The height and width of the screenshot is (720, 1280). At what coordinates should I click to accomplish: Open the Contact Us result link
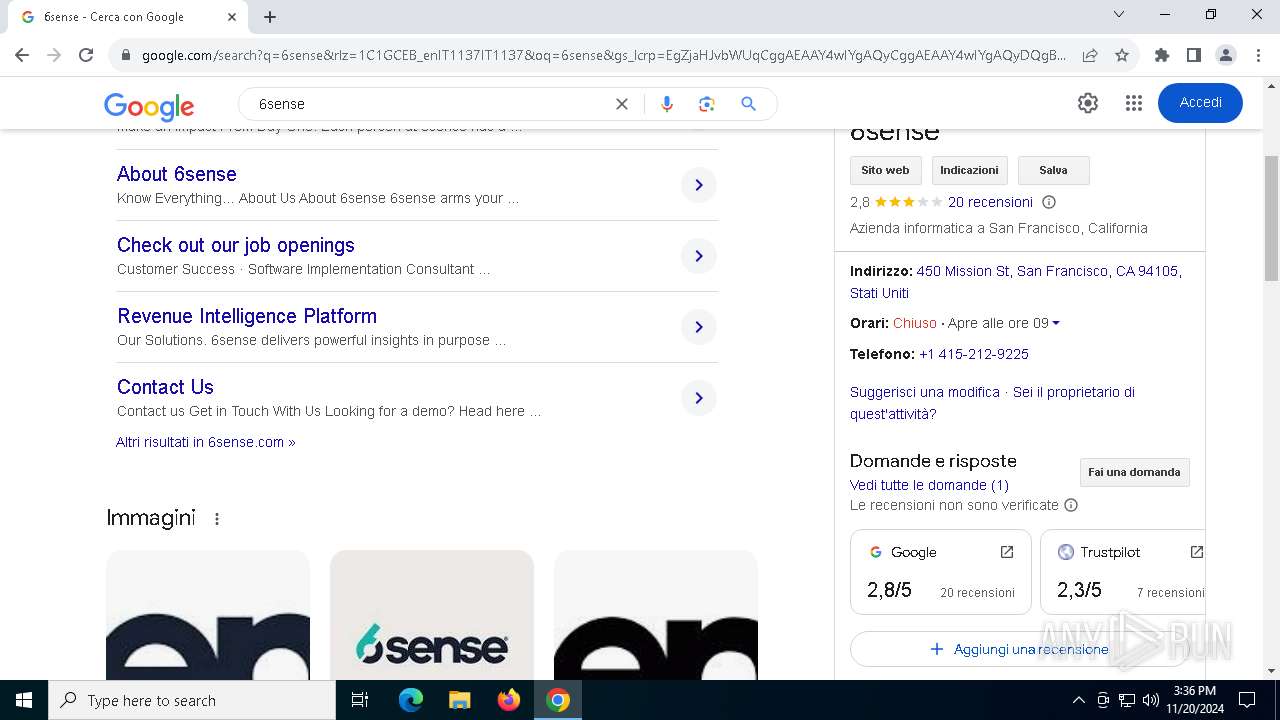pos(165,387)
